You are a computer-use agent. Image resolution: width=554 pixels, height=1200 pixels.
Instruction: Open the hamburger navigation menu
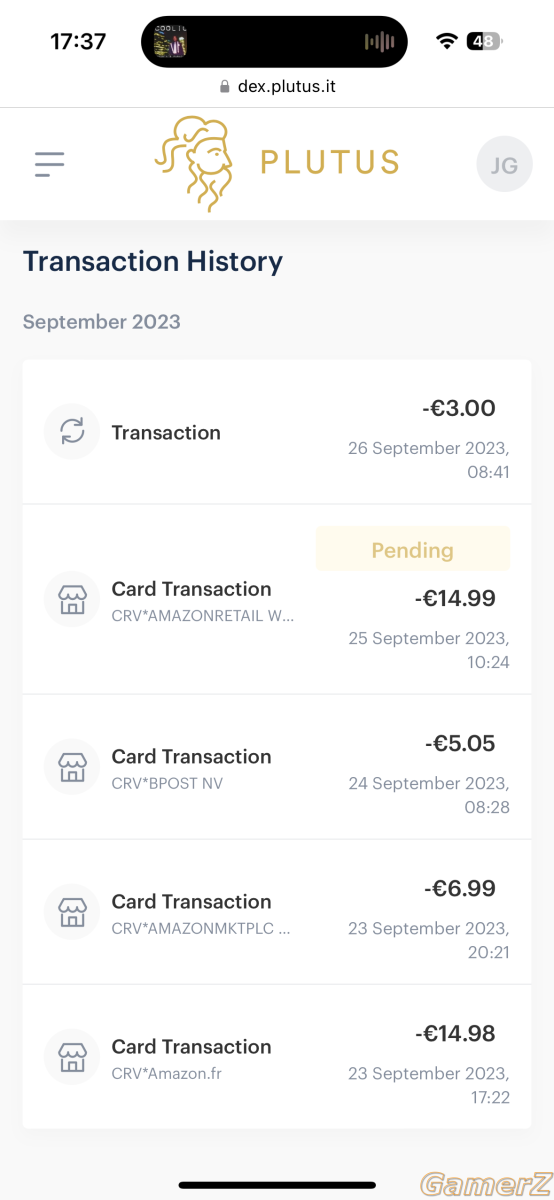coord(49,164)
